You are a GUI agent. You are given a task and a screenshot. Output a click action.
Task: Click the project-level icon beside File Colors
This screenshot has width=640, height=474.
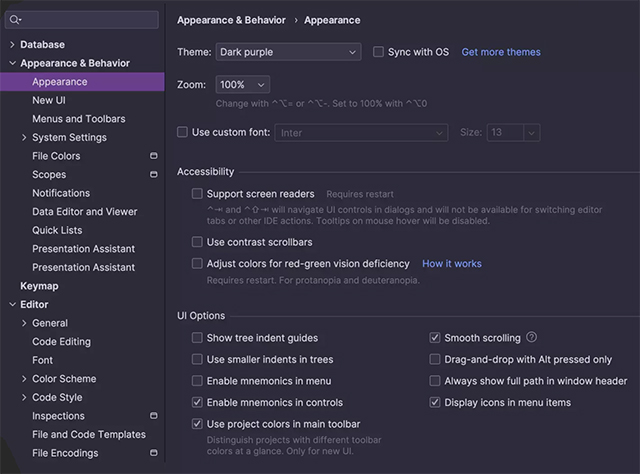[x=154, y=156]
